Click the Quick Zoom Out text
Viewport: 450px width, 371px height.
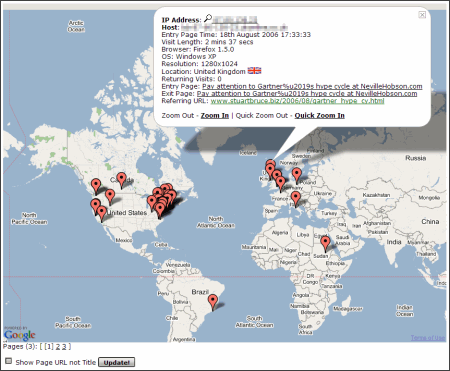pyautogui.click(x=262, y=116)
